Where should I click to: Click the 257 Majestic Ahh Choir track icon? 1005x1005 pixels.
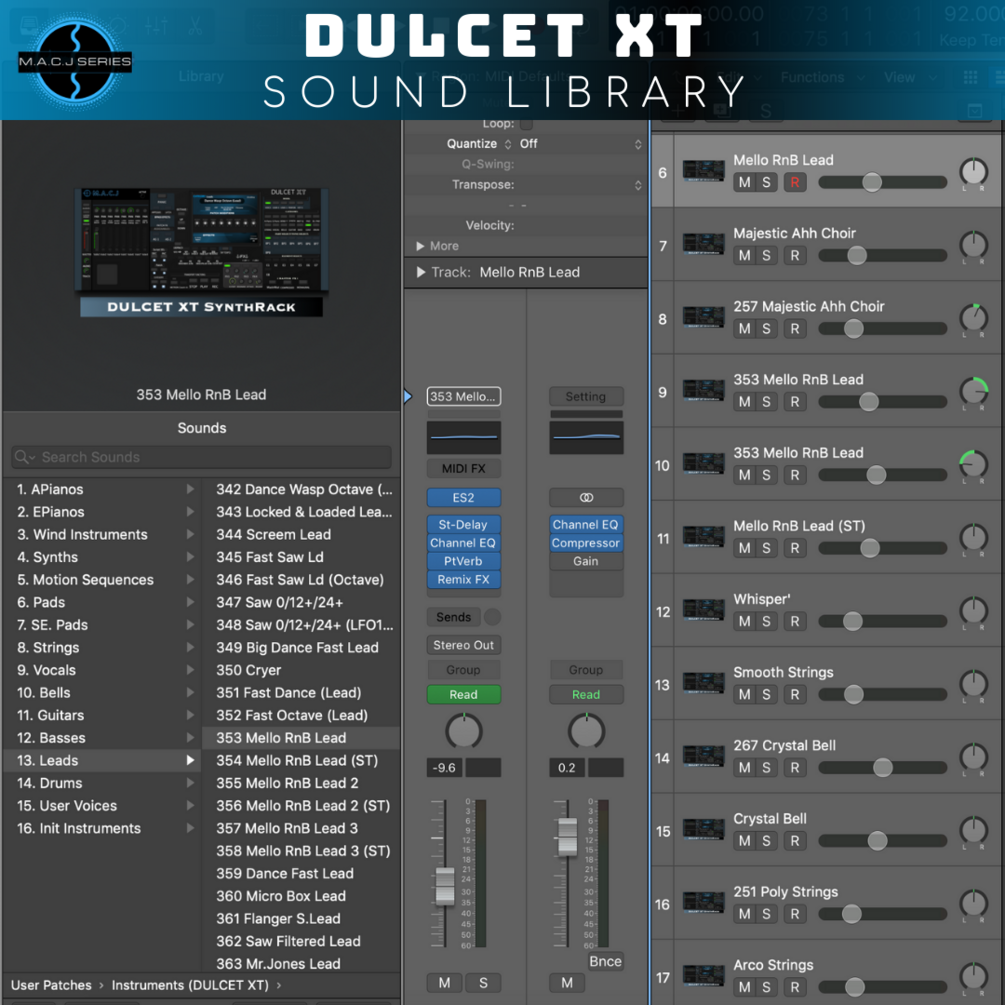[703, 317]
